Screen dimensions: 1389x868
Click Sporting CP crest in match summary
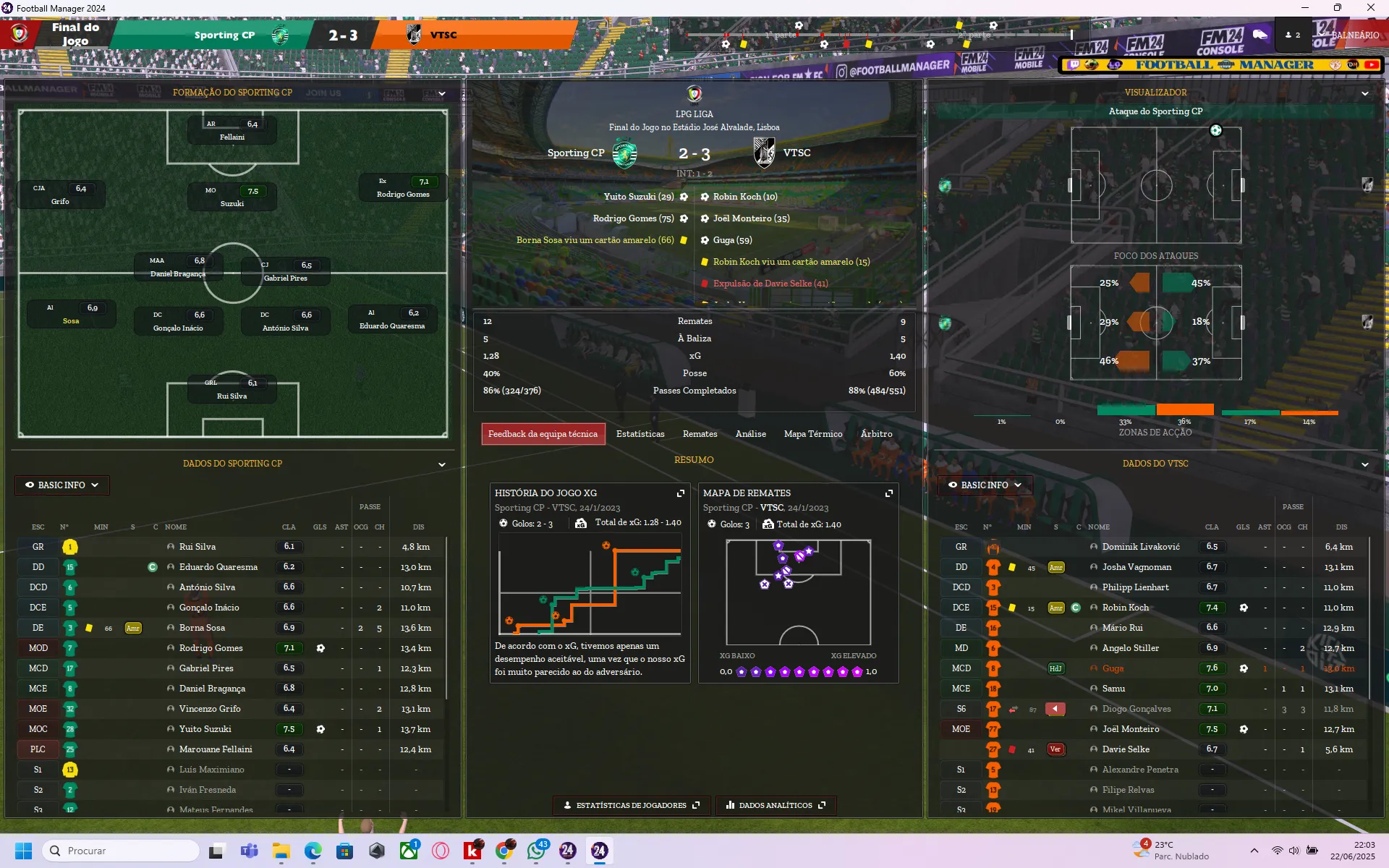(624, 153)
